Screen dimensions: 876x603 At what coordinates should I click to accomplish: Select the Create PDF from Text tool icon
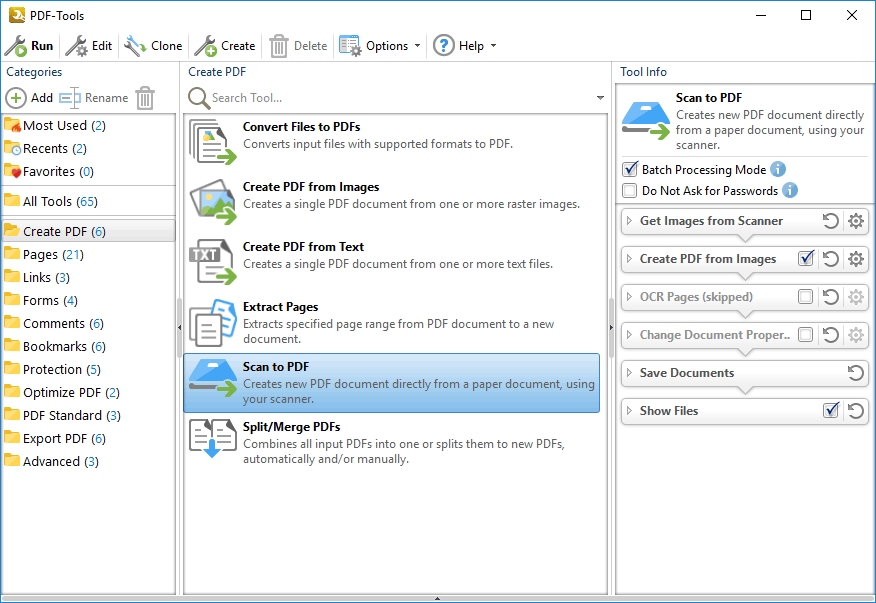point(212,262)
